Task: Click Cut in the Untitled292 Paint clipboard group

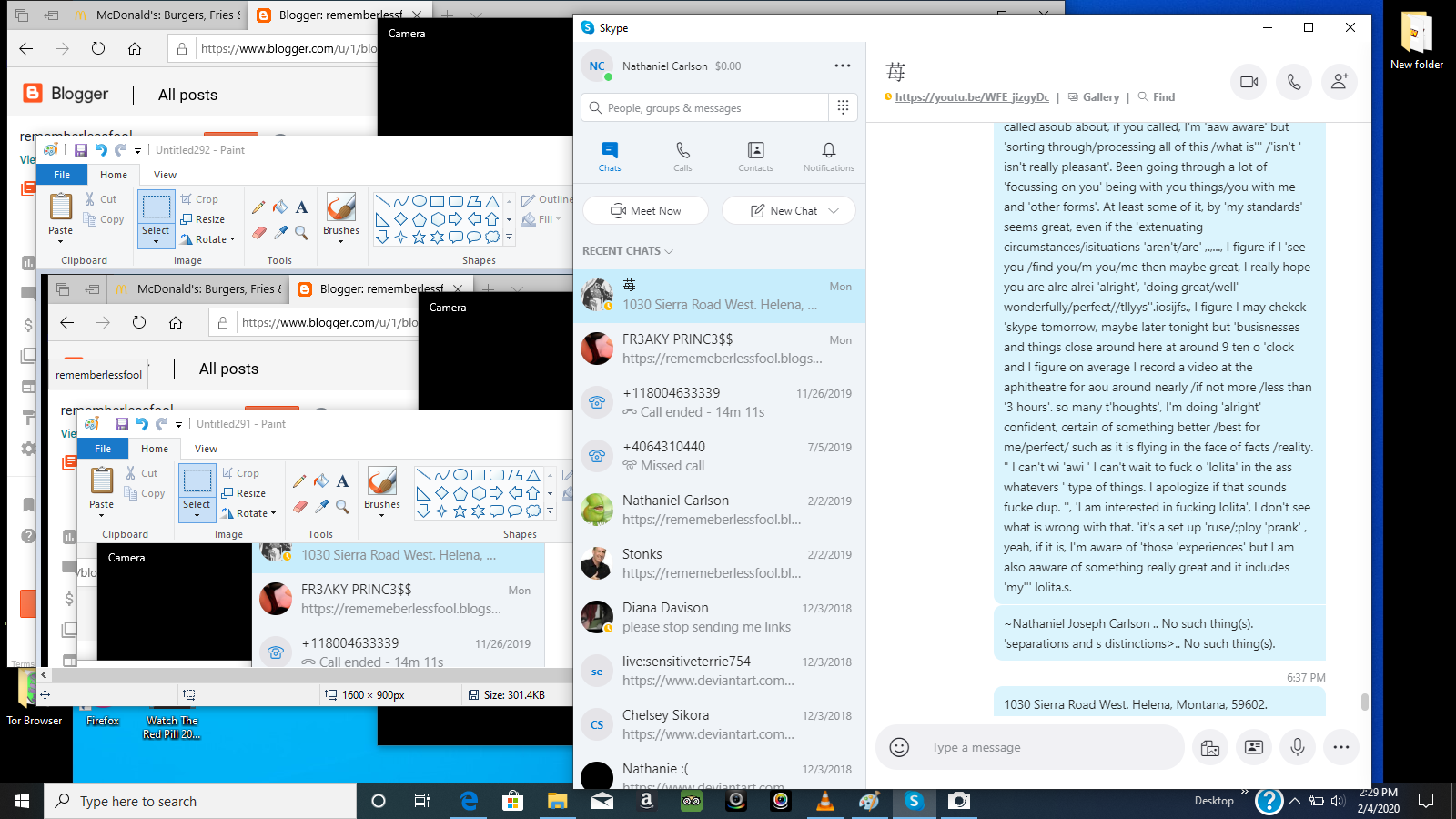Action: [x=100, y=199]
